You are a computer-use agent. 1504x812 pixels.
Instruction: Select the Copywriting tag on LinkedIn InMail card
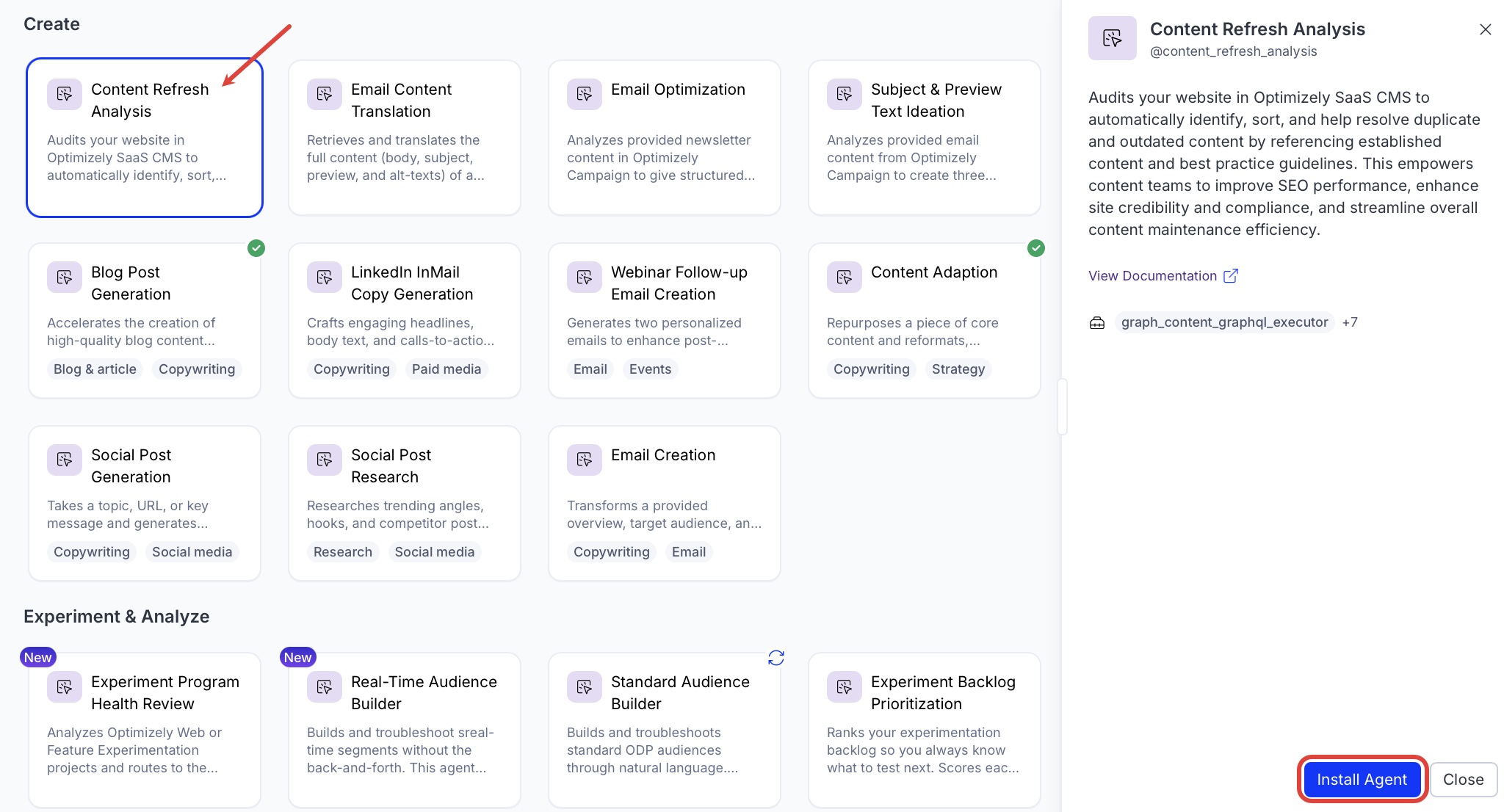coord(352,369)
